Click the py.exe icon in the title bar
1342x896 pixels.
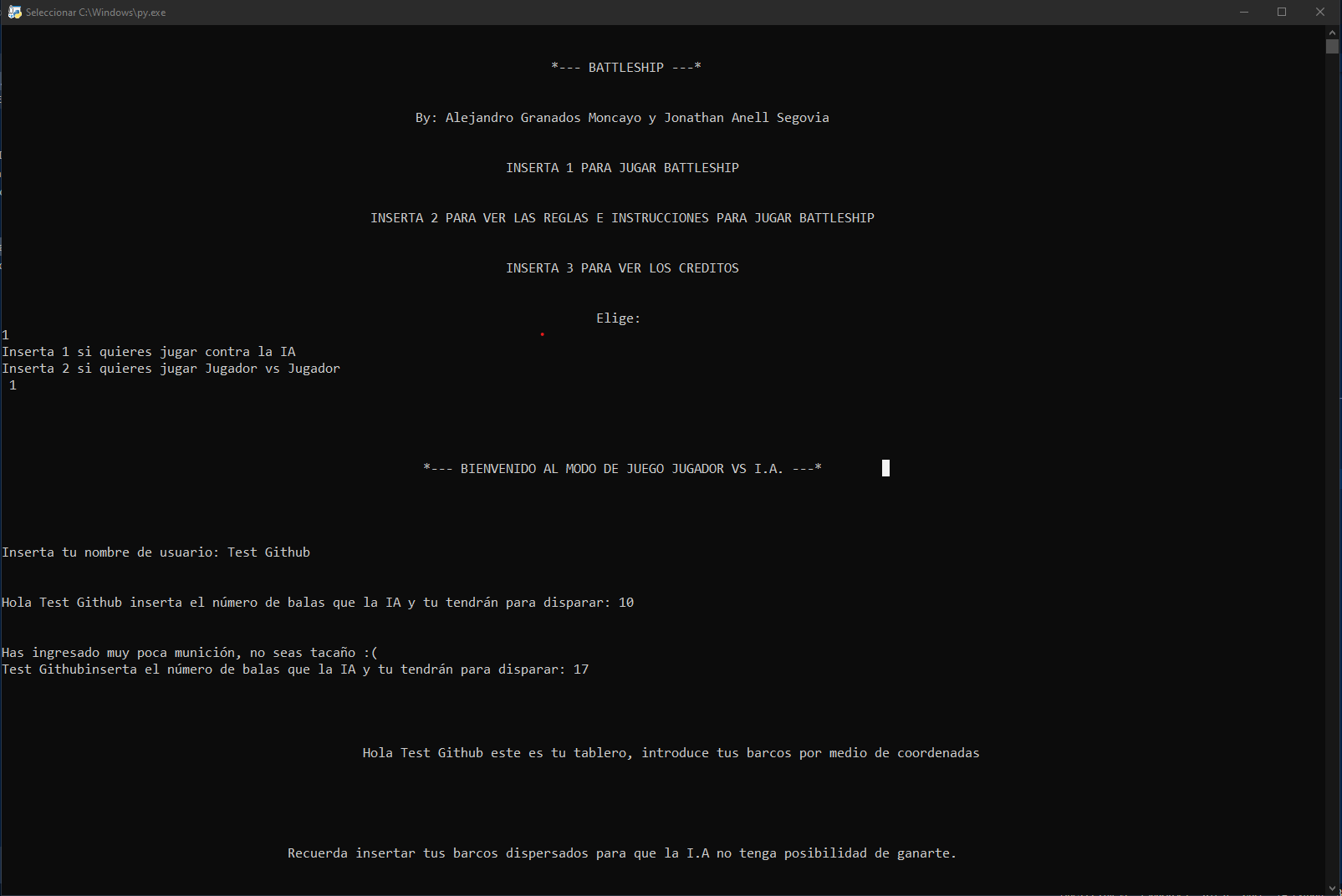13,12
